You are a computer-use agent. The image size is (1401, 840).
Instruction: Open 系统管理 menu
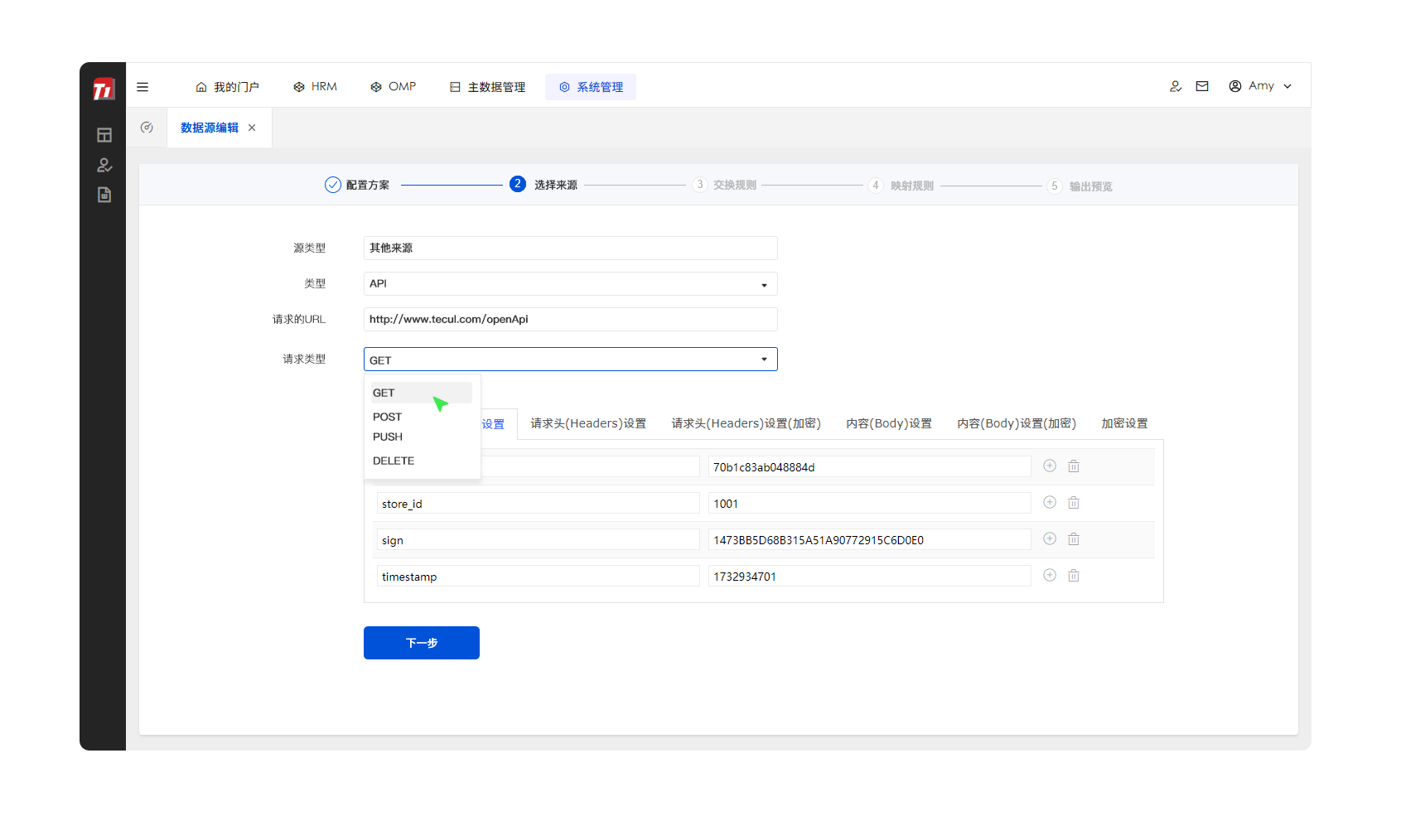click(x=591, y=87)
